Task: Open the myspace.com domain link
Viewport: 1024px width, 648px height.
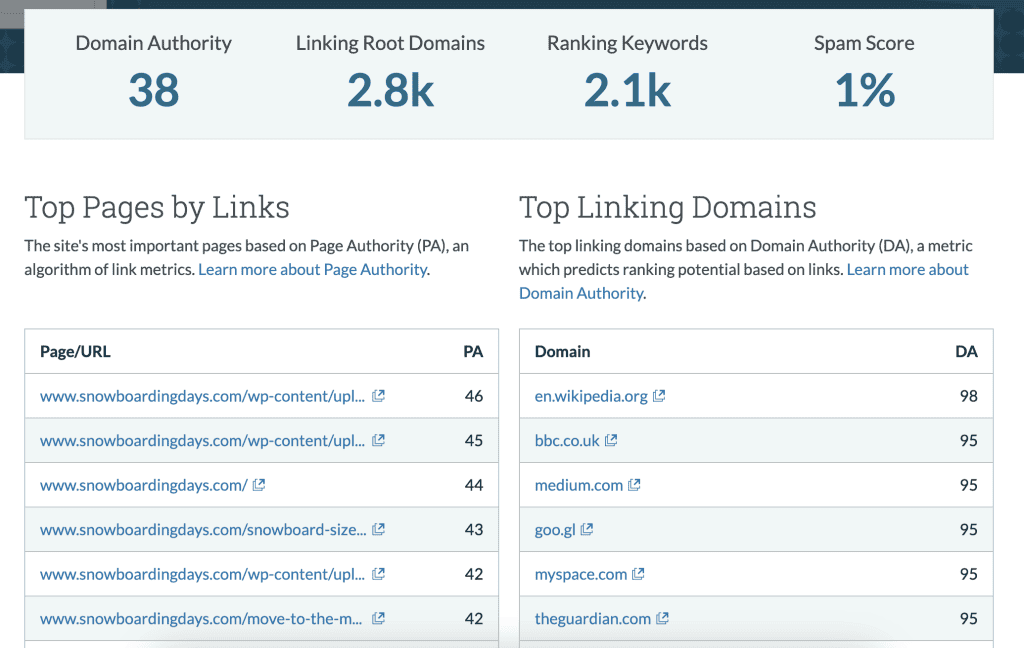Action: (x=581, y=574)
